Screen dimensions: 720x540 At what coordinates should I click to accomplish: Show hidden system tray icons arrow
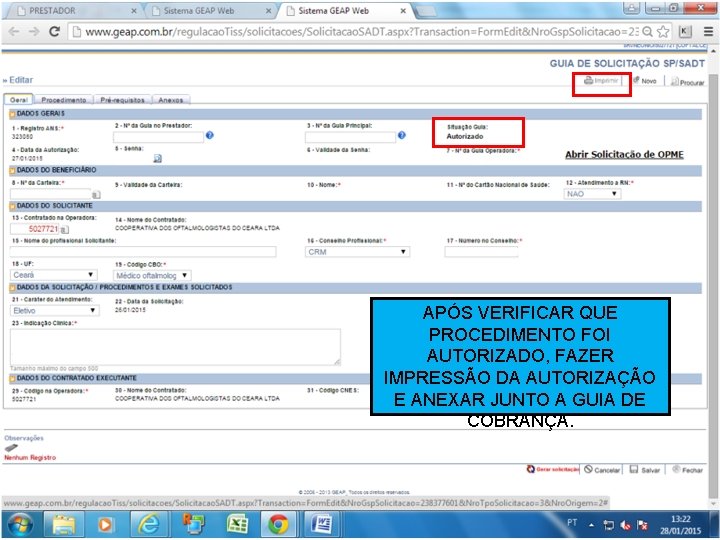pos(591,525)
